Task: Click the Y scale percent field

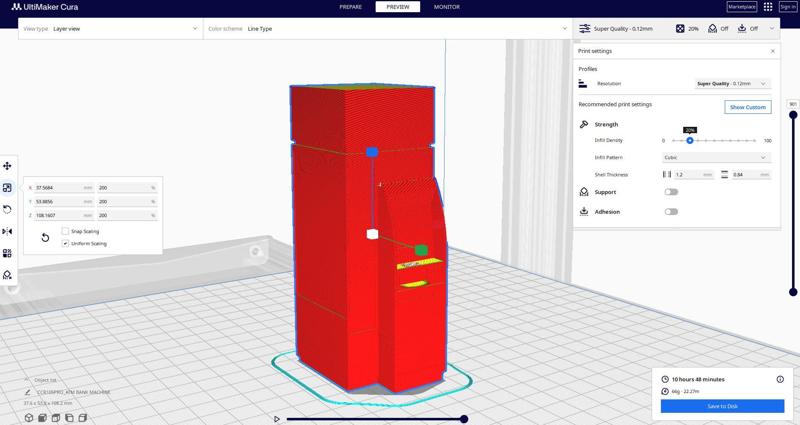Action: click(x=127, y=202)
